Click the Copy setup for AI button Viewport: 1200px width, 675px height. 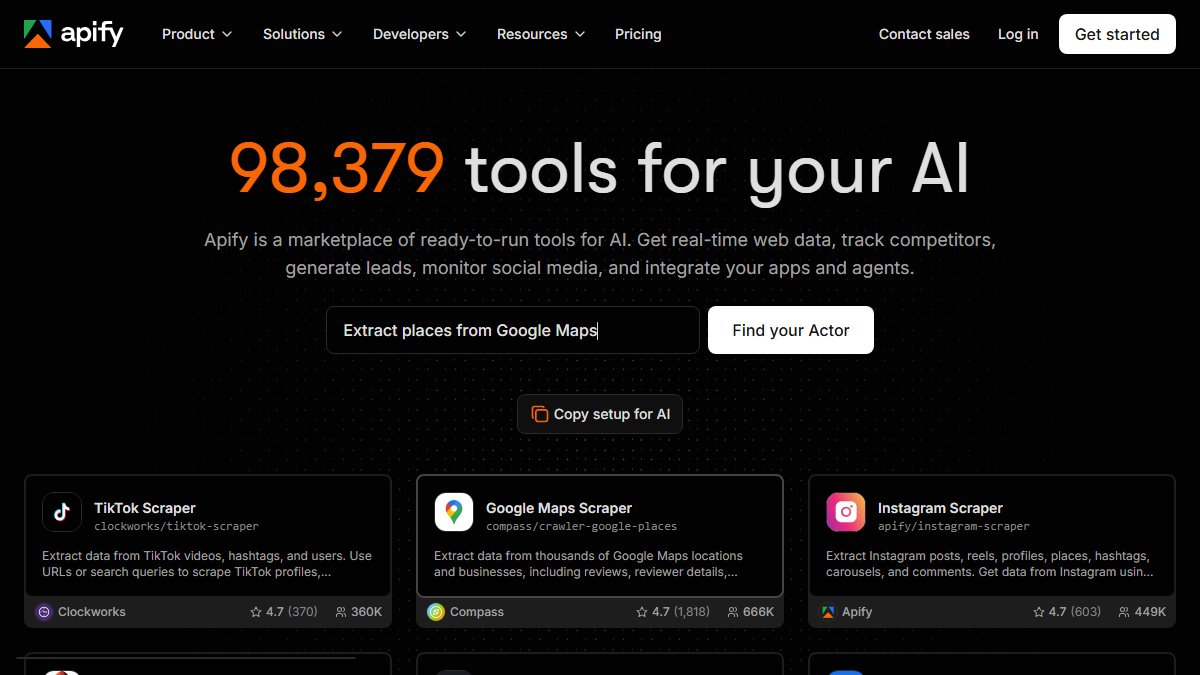click(x=600, y=414)
